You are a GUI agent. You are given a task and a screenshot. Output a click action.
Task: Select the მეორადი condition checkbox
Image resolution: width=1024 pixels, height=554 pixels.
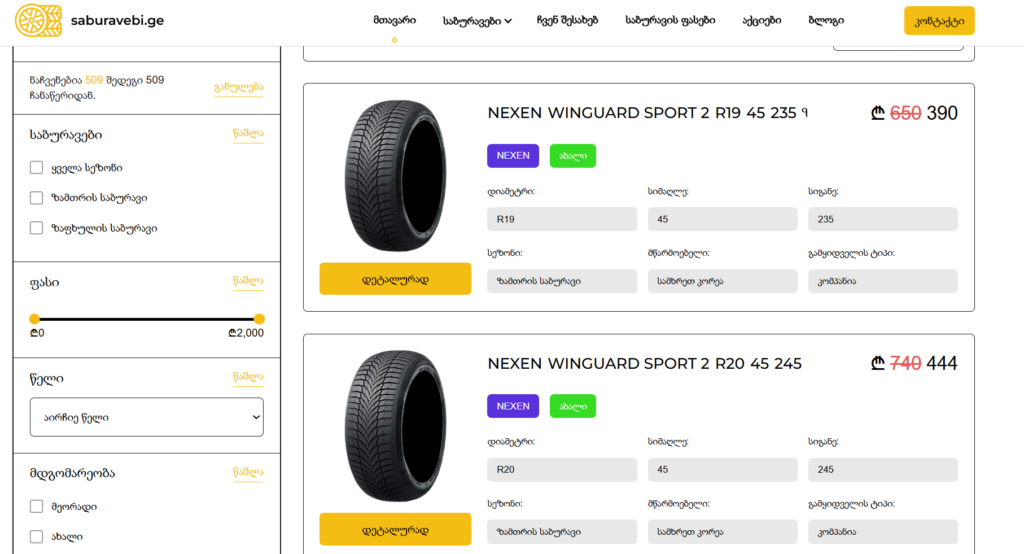point(37,507)
